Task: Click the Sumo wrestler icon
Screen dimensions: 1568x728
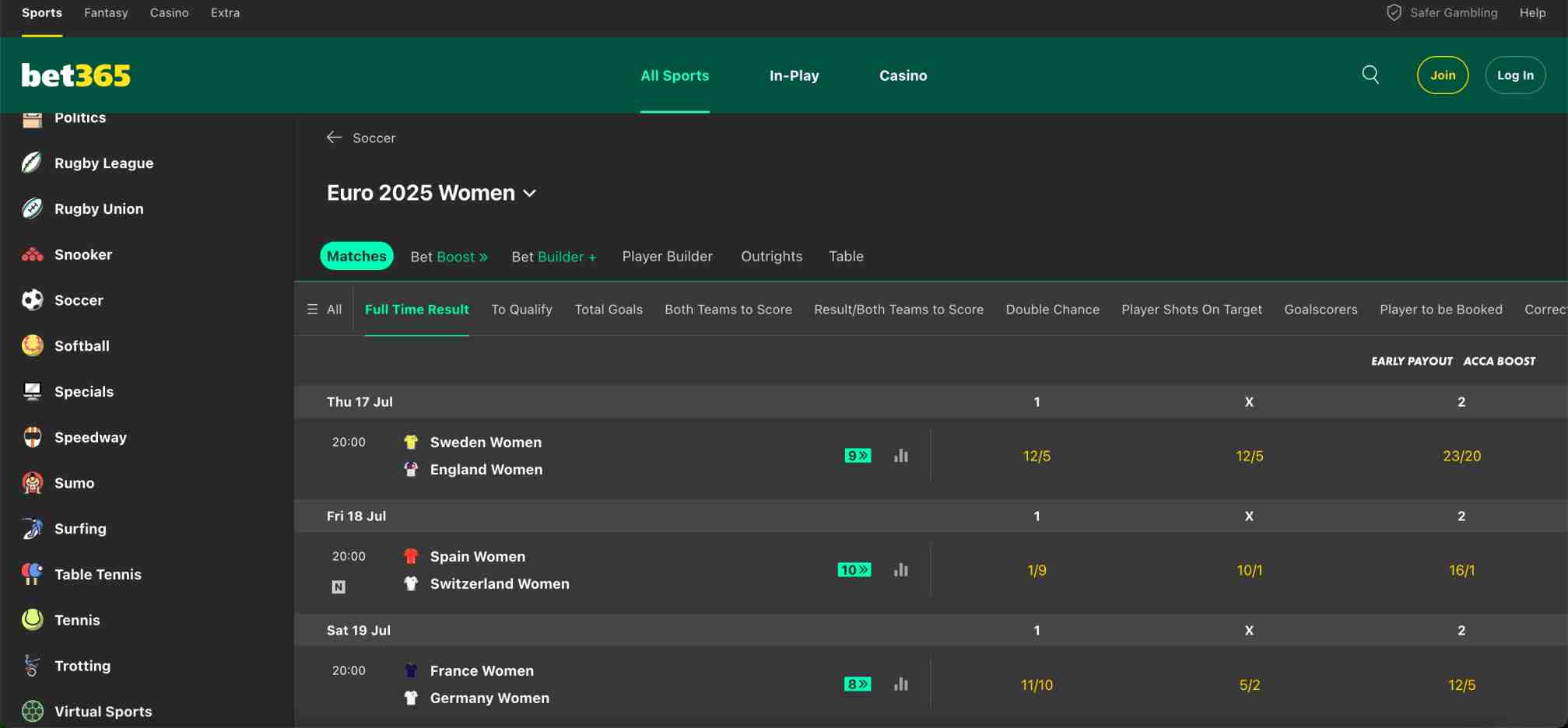Action: pyautogui.click(x=32, y=483)
